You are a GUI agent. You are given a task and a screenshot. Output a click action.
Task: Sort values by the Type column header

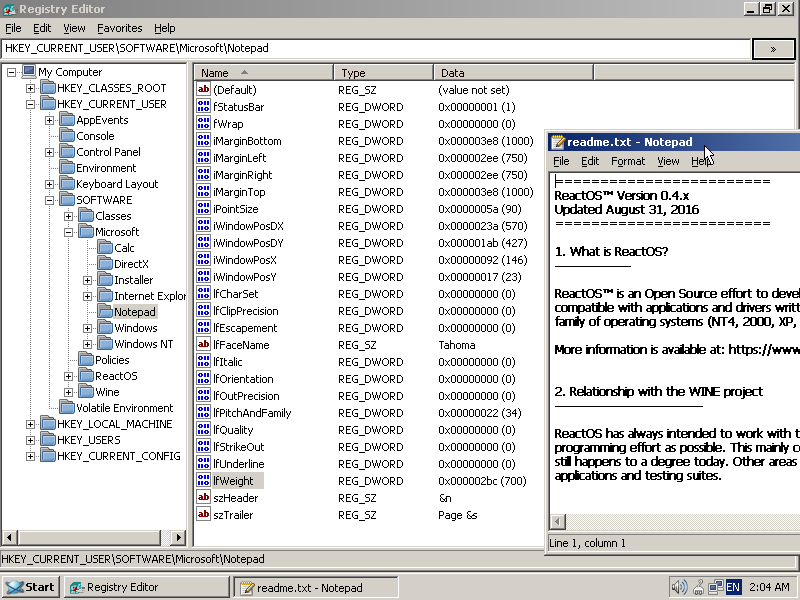point(383,73)
